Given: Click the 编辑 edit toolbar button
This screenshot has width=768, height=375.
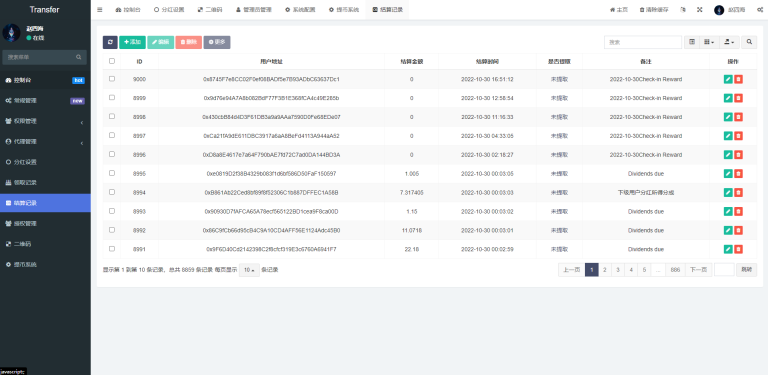Looking at the screenshot, I should coord(161,42).
